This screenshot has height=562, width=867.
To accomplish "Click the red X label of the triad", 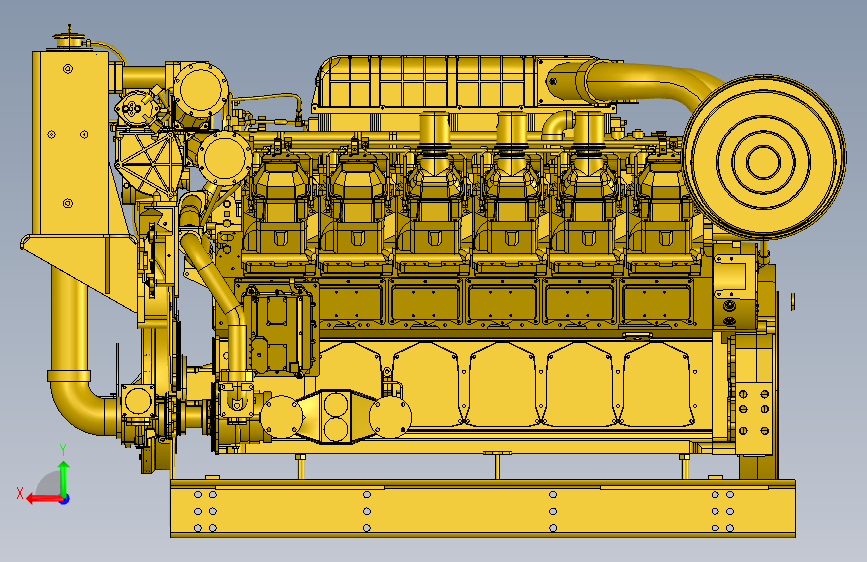I will pos(20,493).
